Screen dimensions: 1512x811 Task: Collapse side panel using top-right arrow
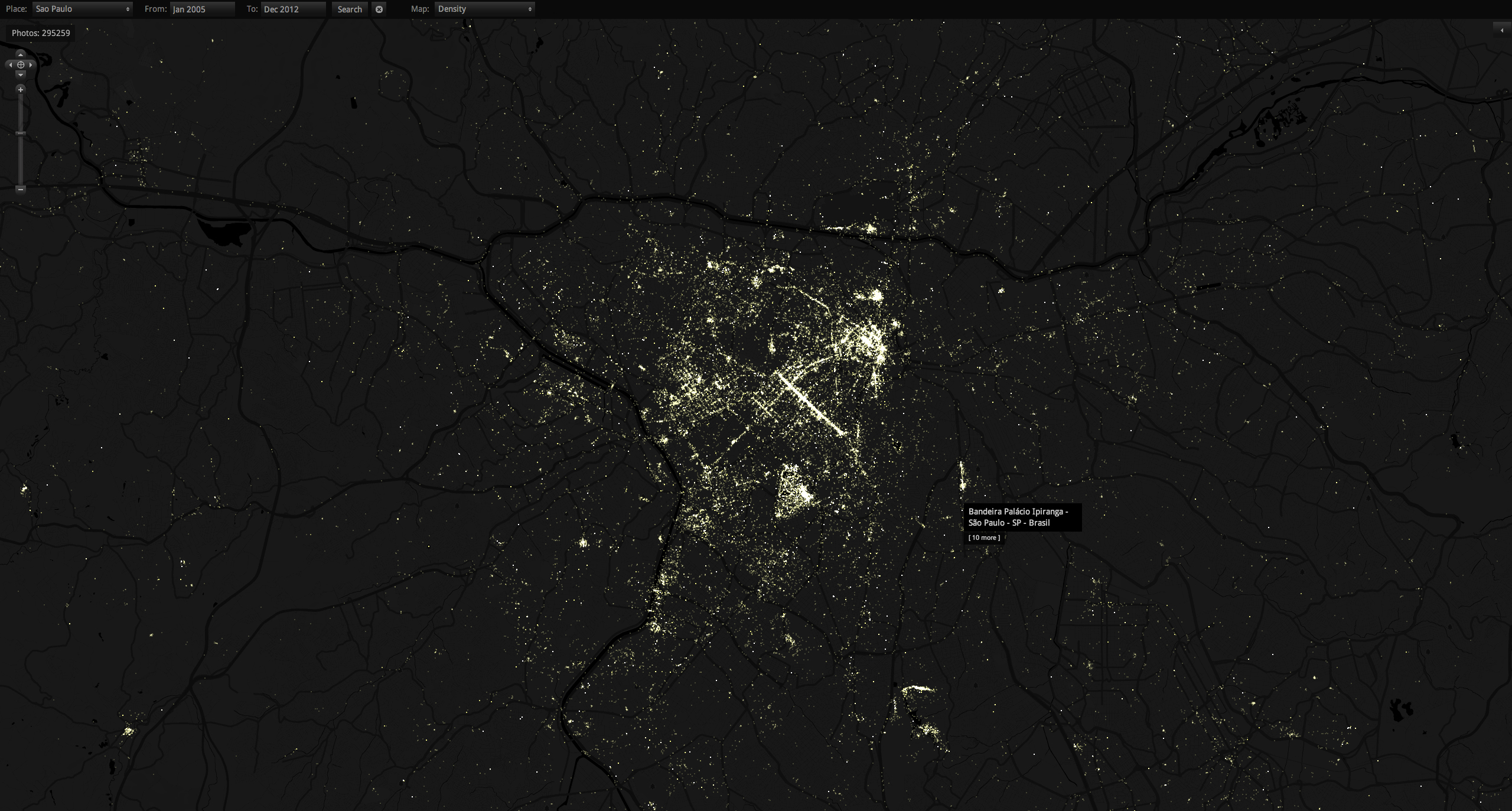[1502, 30]
